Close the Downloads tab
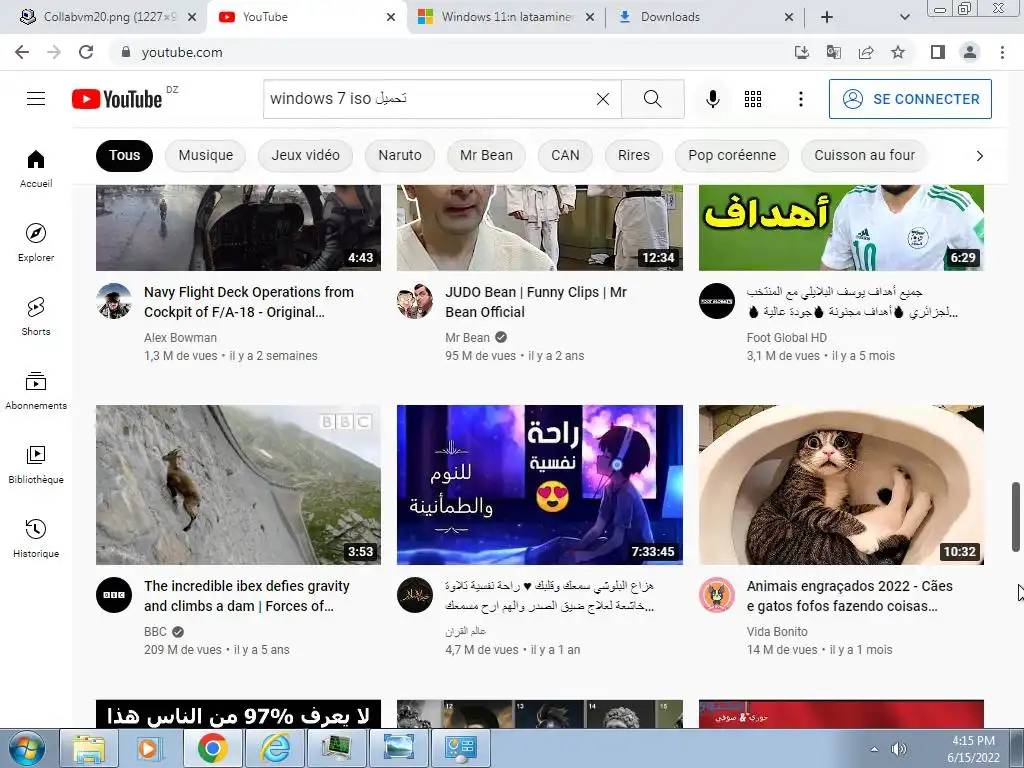Screen dimensions: 1024x768 pyautogui.click(x=789, y=17)
